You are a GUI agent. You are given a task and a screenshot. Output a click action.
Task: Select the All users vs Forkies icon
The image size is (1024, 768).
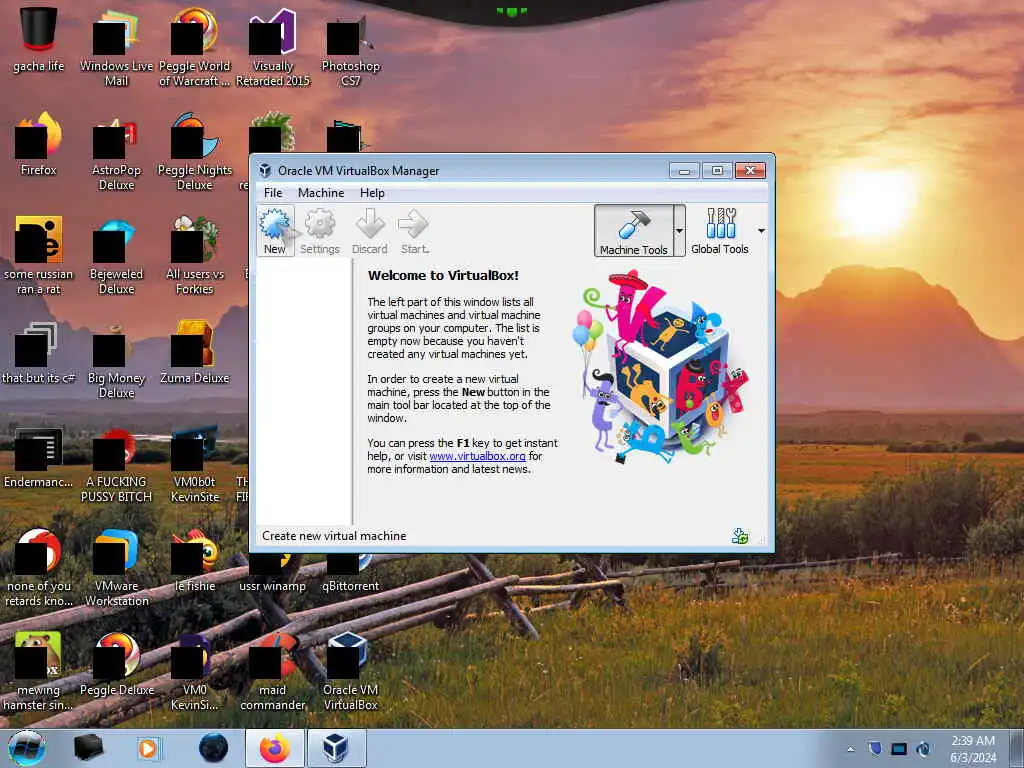(x=195, y=255)
